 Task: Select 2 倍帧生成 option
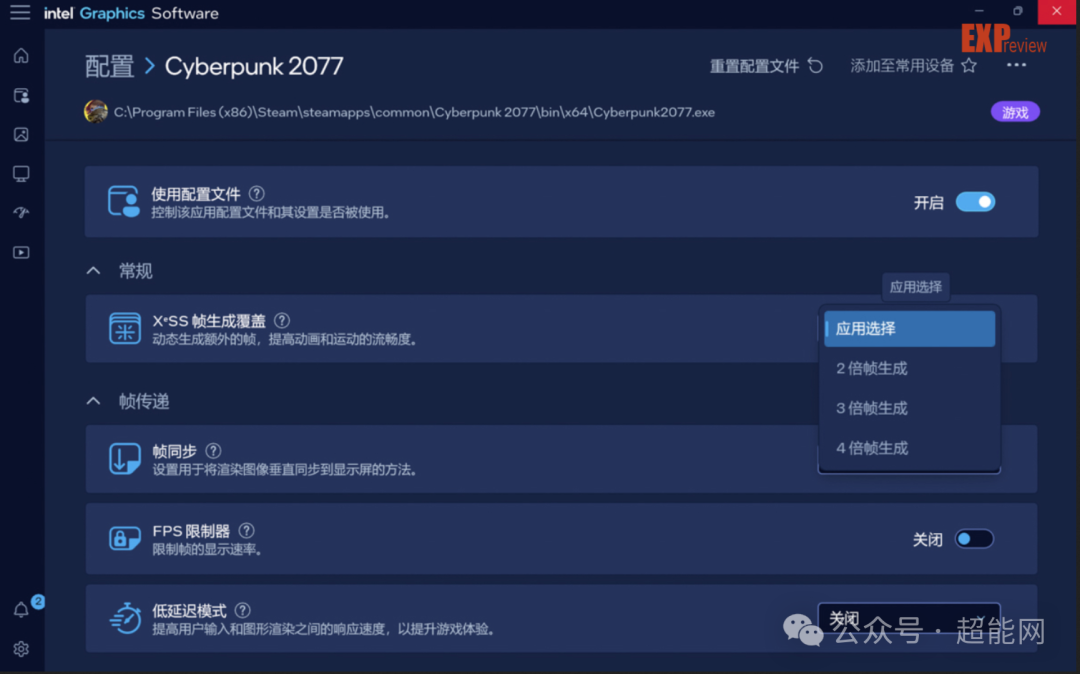[909, 368]
